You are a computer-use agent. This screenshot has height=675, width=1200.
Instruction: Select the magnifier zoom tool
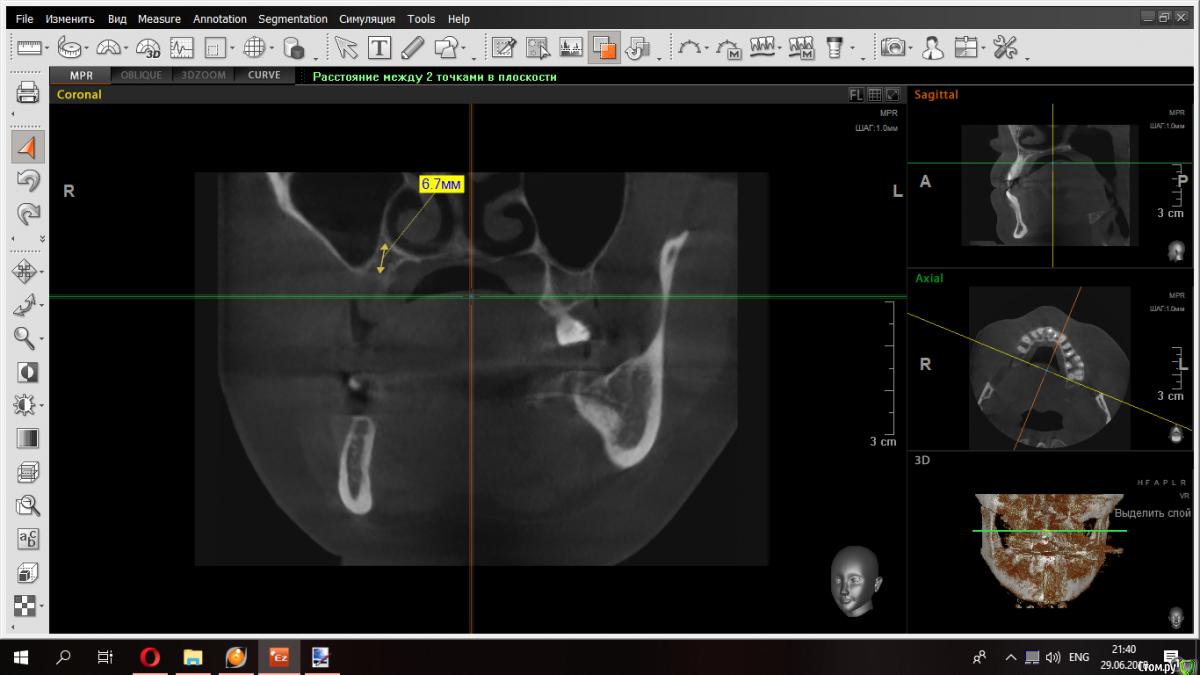[x=25, y=338]
